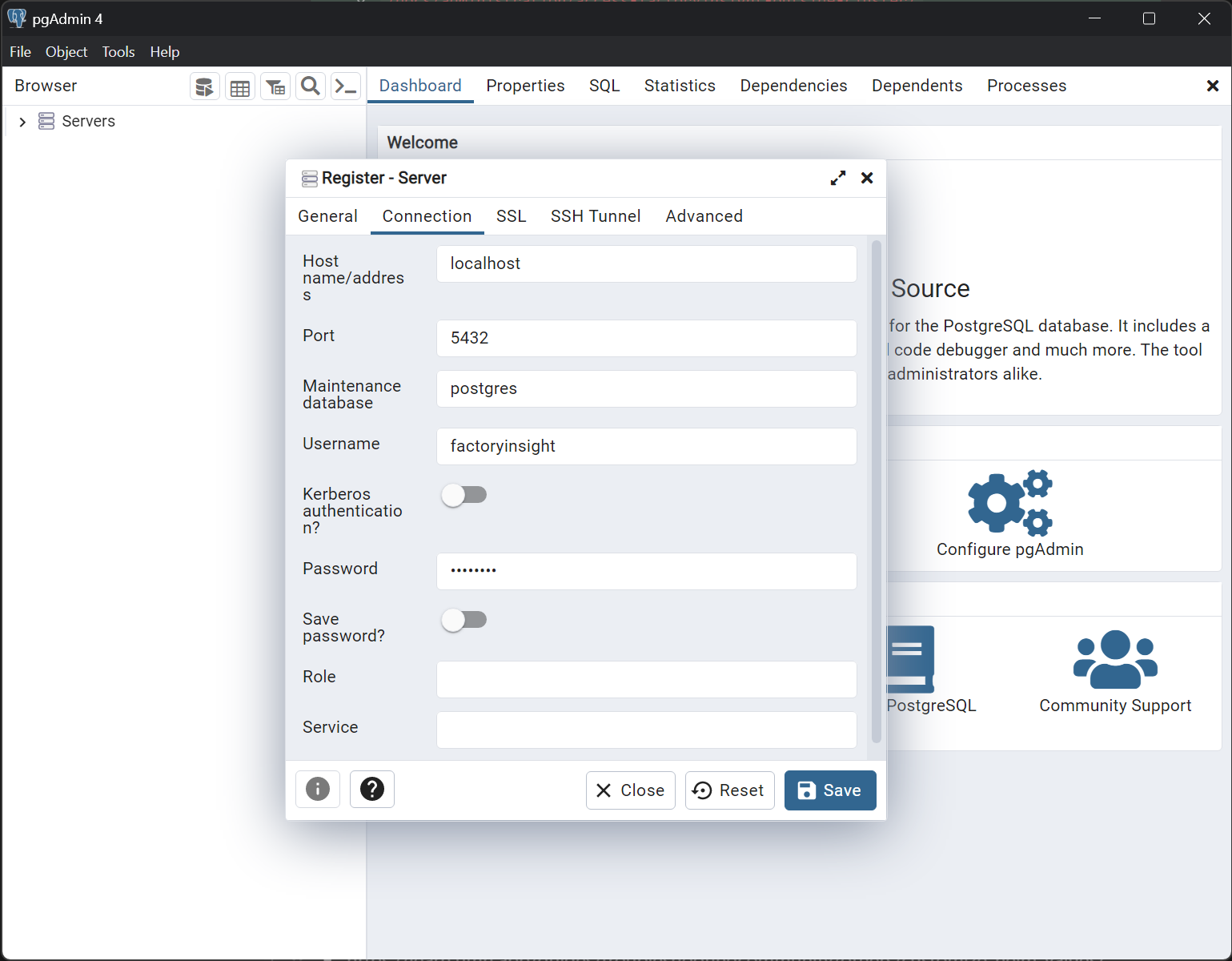Enable the Save password switch
The width and height of the screenshot is (1232, 961).
coord(464,620)
